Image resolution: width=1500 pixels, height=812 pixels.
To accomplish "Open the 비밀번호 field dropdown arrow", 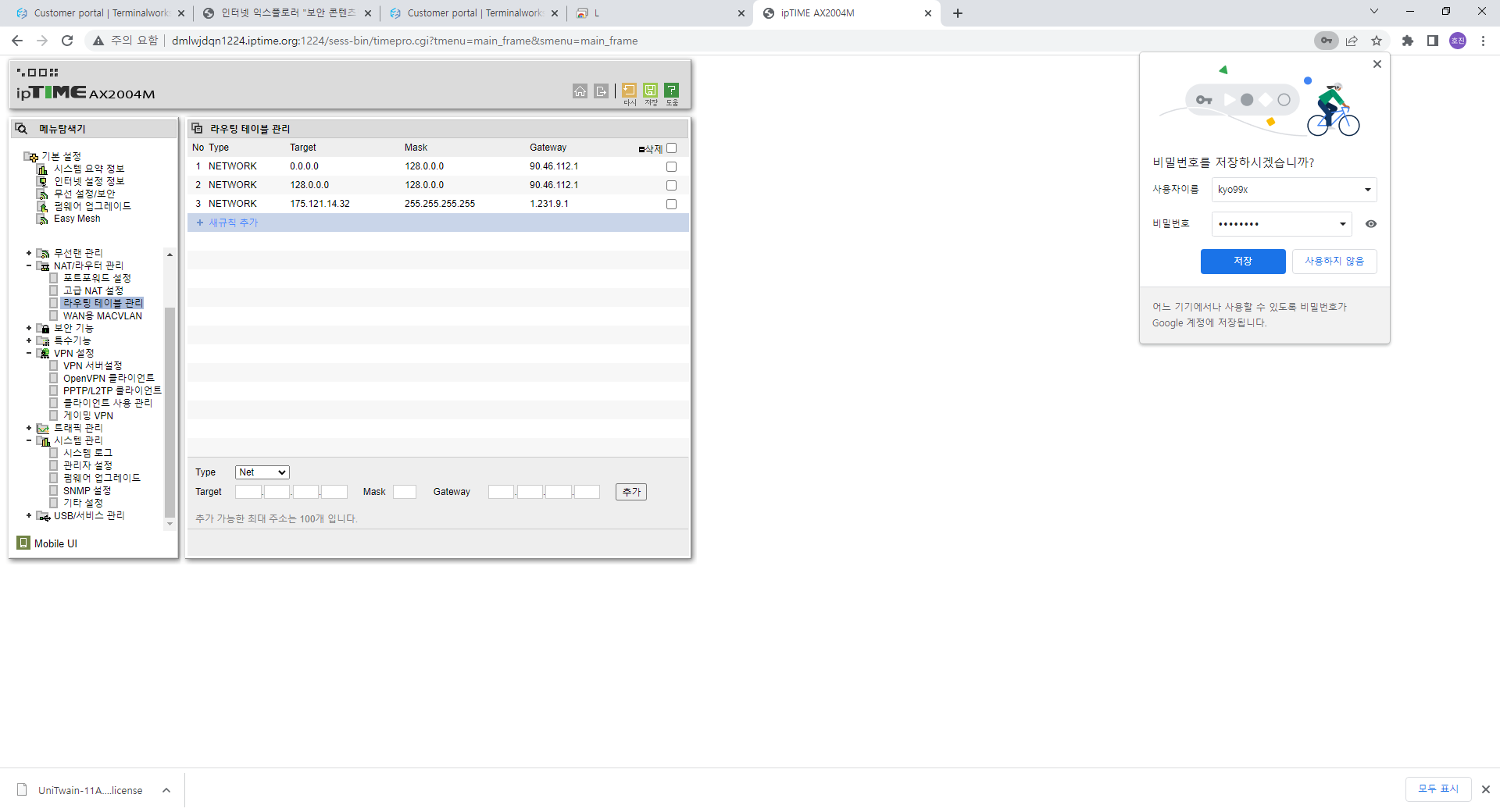I will click(1343, 224).
